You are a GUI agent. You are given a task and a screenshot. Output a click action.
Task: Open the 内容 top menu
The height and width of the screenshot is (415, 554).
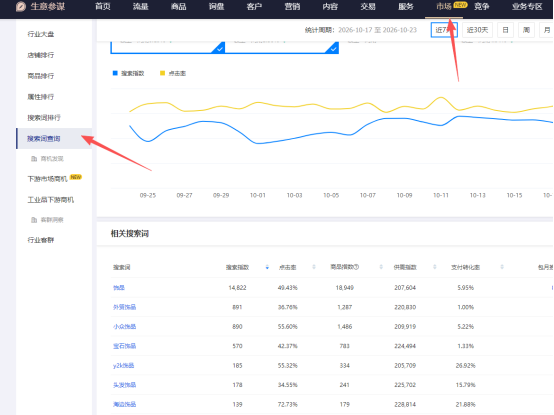(x=330, y=7)
